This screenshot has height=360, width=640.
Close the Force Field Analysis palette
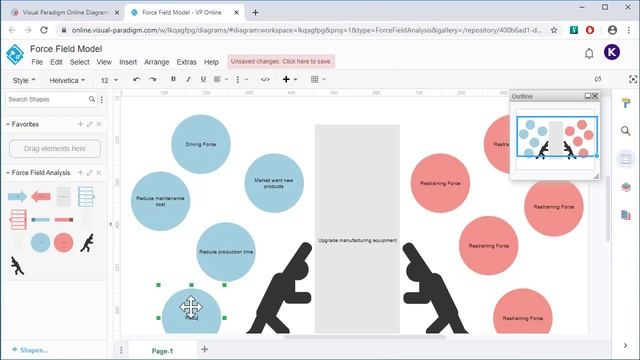point(99,173)
